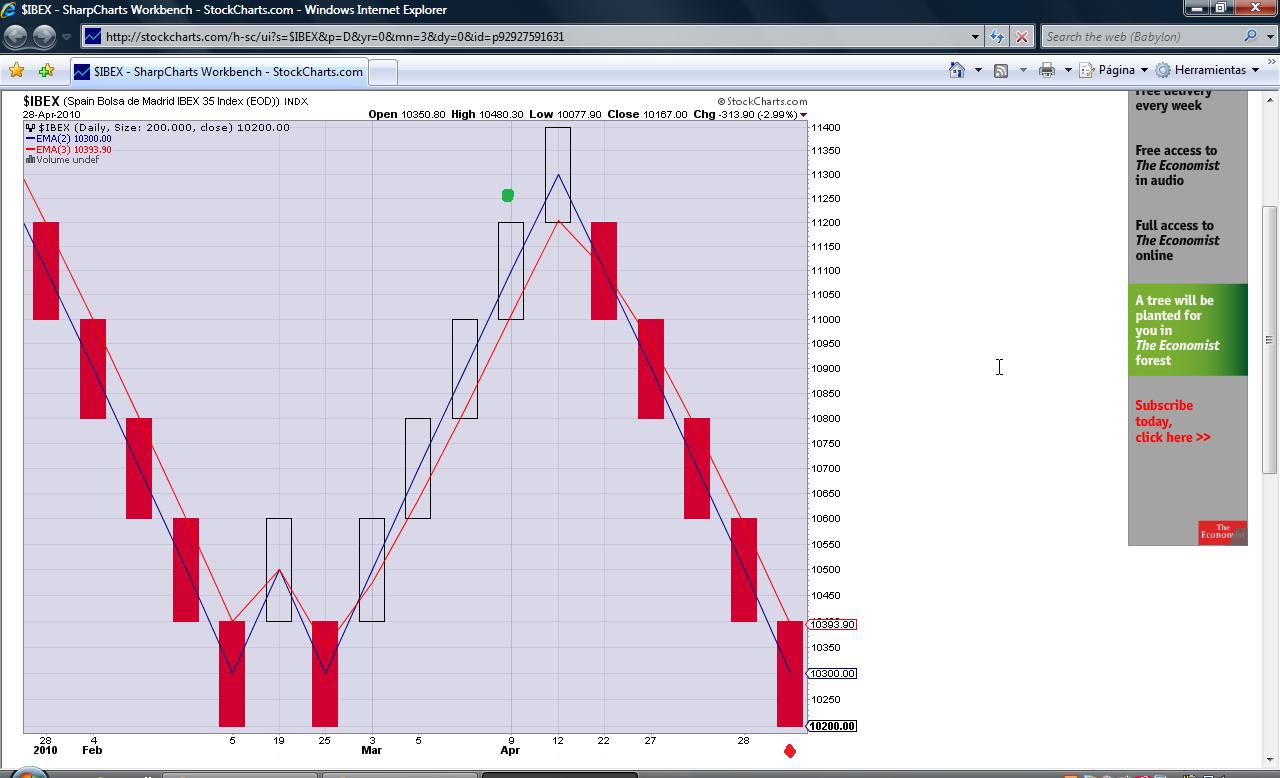Viewport: 1280px width, 778px height.
Task: Expand the address bar history dropdown
Action: [975, 37]
